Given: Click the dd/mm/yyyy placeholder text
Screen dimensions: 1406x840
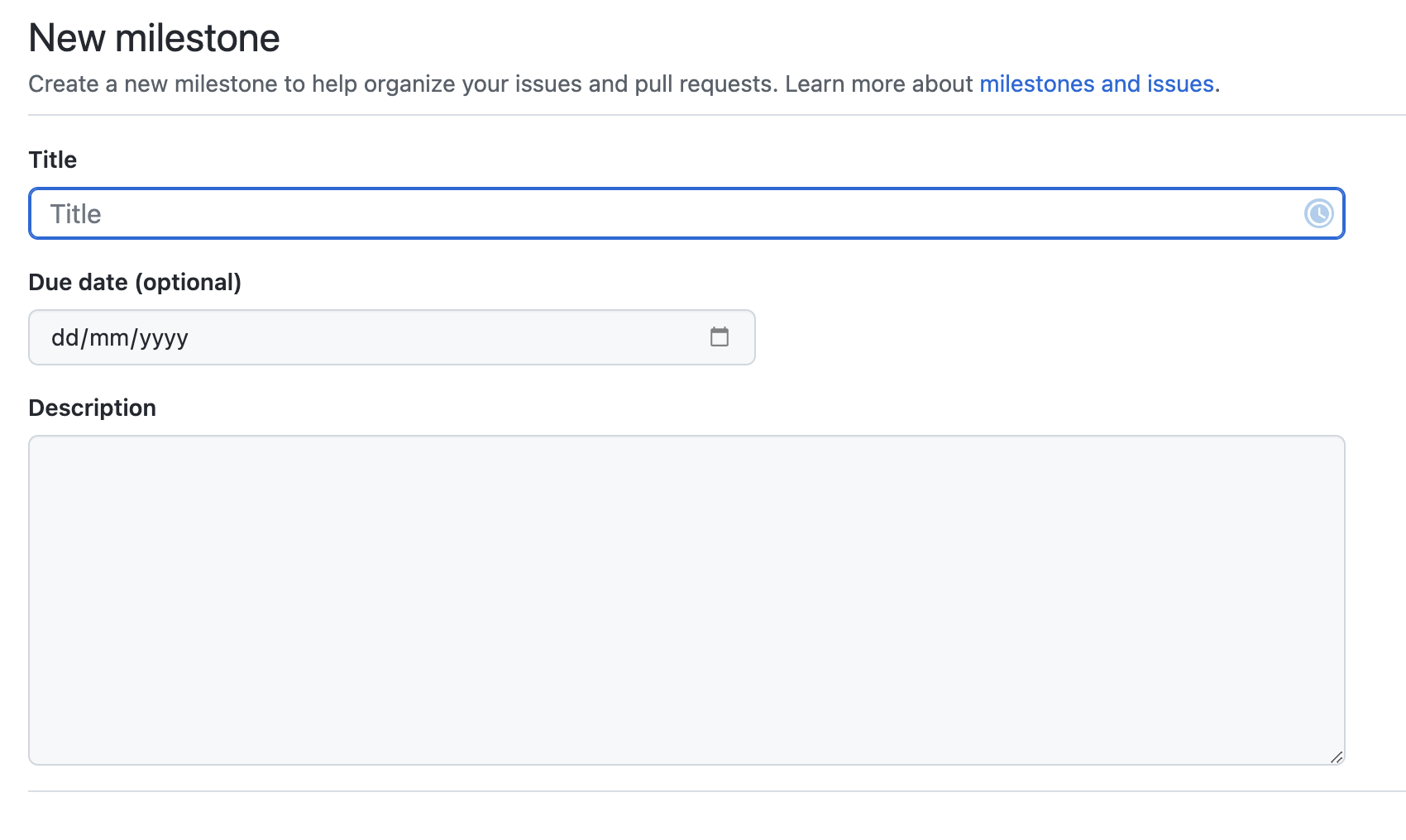Looking at the screenshot, I should [x=121, y=336].
